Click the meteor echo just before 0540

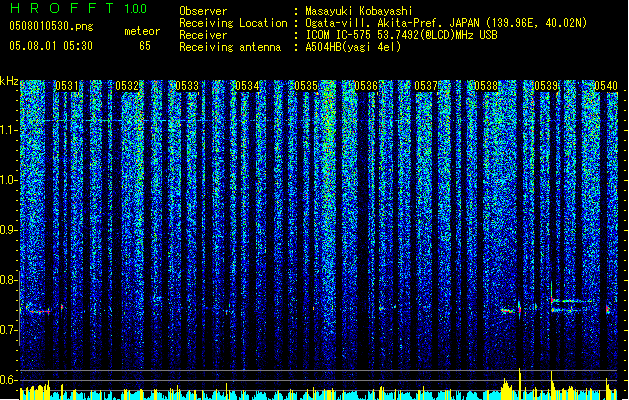607,309
